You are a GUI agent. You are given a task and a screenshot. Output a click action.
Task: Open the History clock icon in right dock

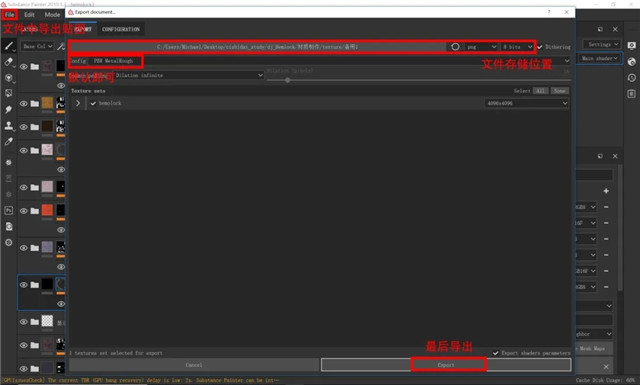tap(631, 78)
